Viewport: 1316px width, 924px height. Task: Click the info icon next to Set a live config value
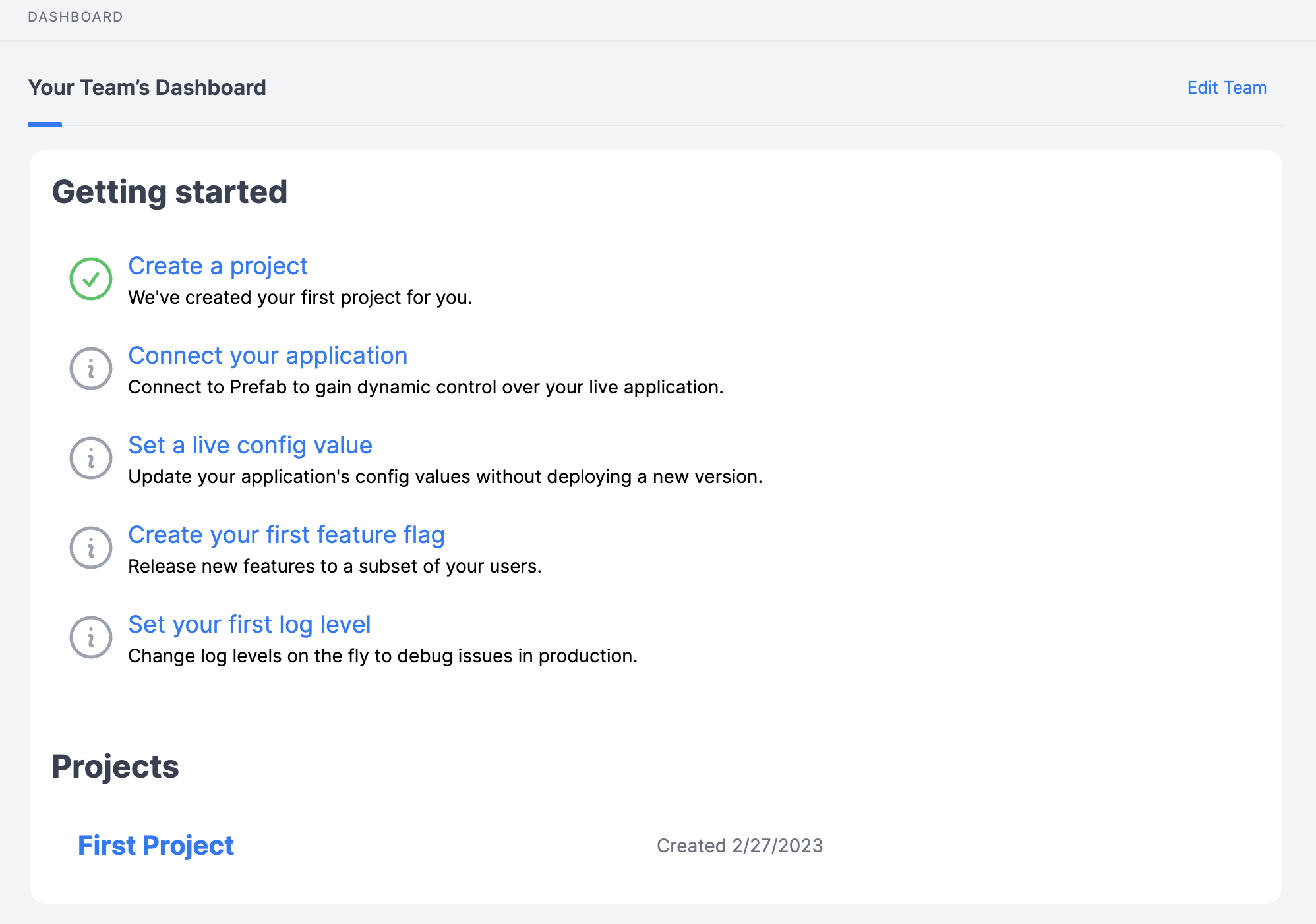(91, 458)
